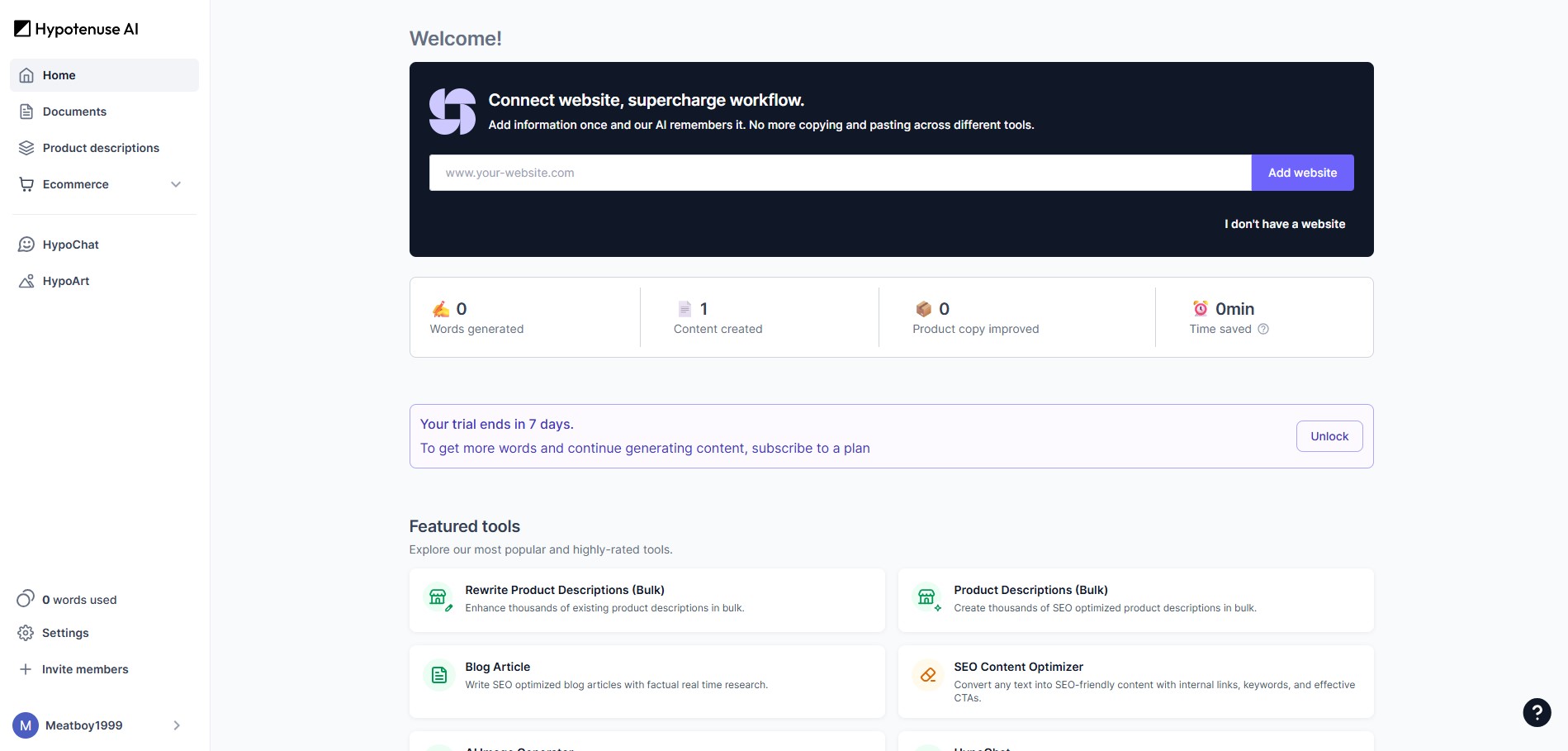Go to Product descriptions in sidebar

tap(101, 148)
